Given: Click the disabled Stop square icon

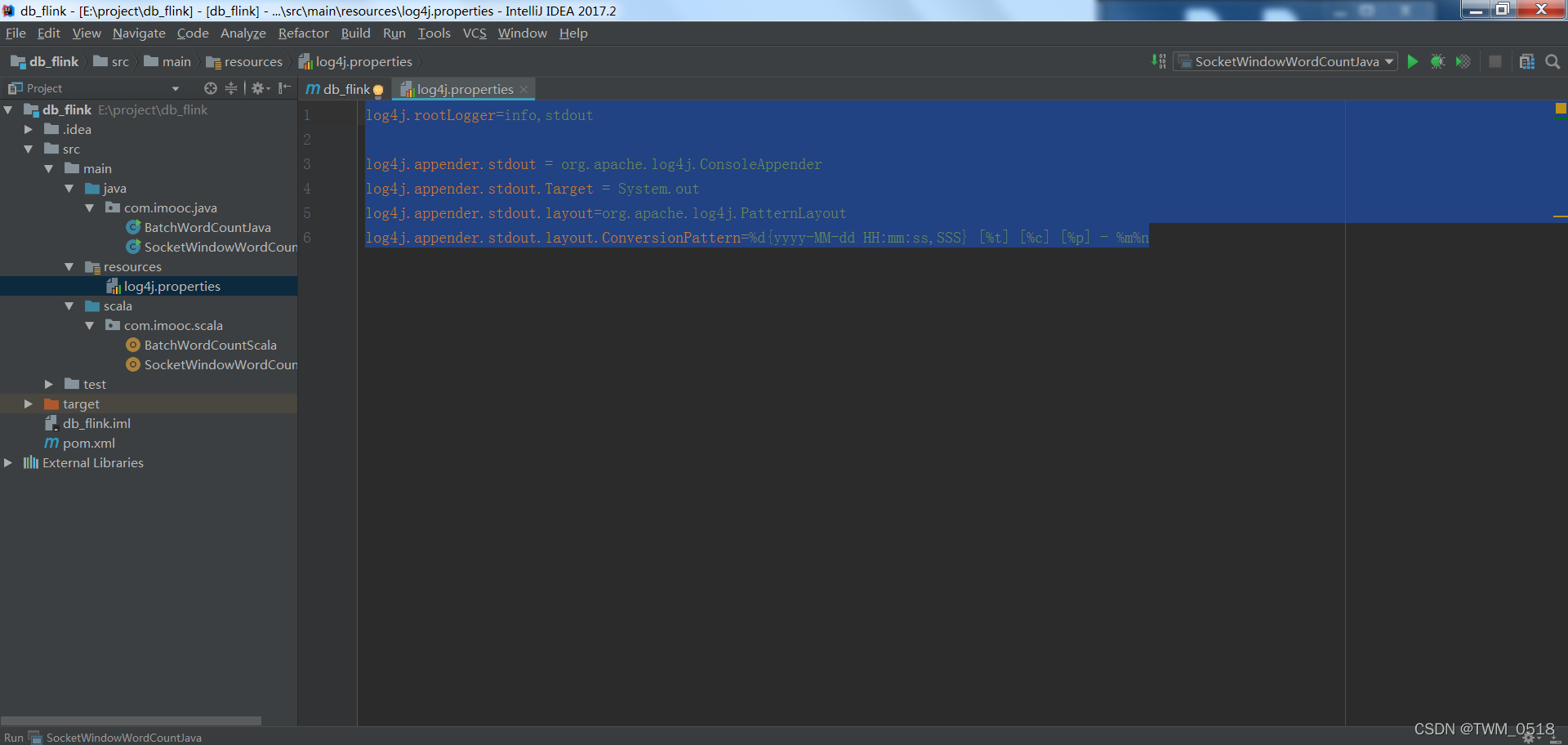Looking at the screenshot, I should tap(1495, 61).
